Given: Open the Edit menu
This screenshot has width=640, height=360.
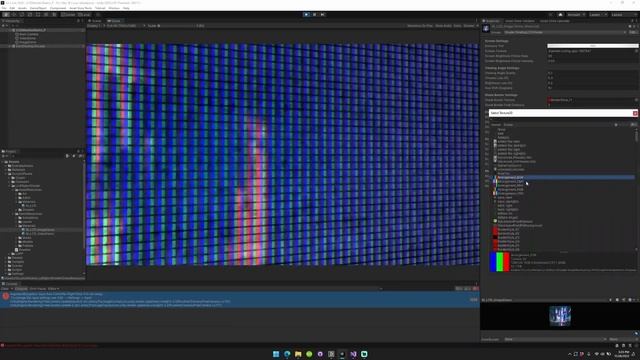Looking at the screenshot, I should pyautogui.click(x=12, y=8).
